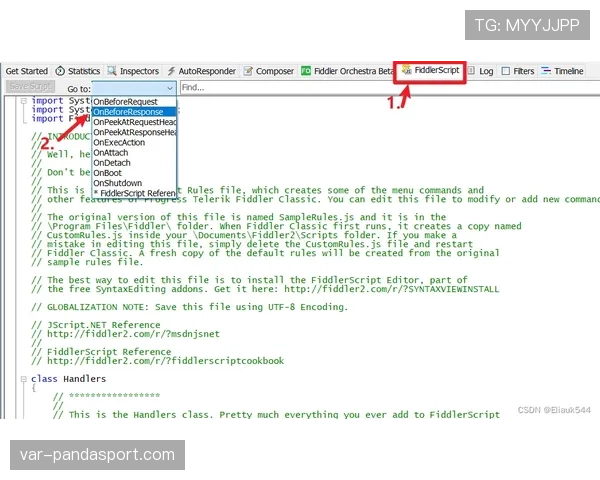Open the Composer tab
The height and width of the screenshot is (480, 600).
click(269, 71)
